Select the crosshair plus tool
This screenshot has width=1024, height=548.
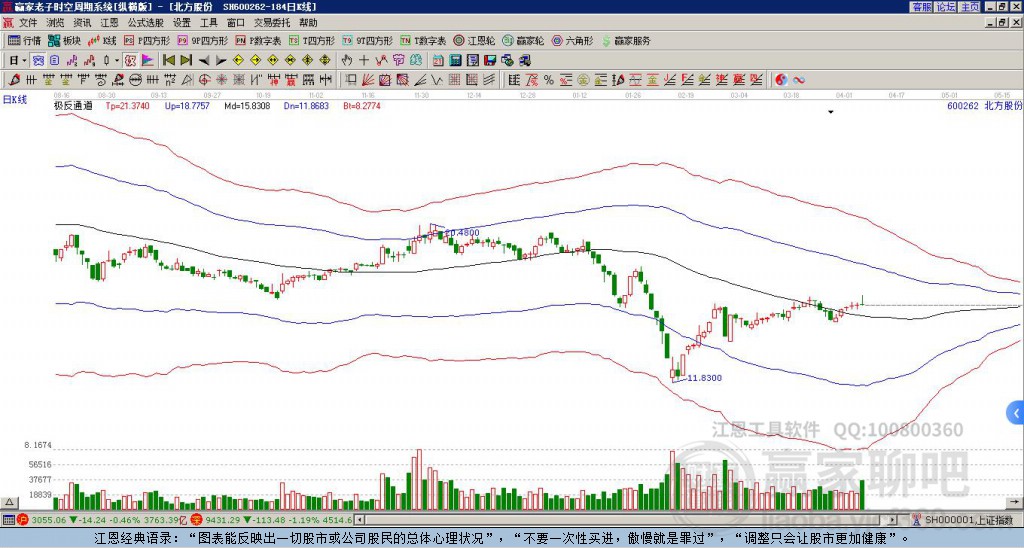(364, 60)
